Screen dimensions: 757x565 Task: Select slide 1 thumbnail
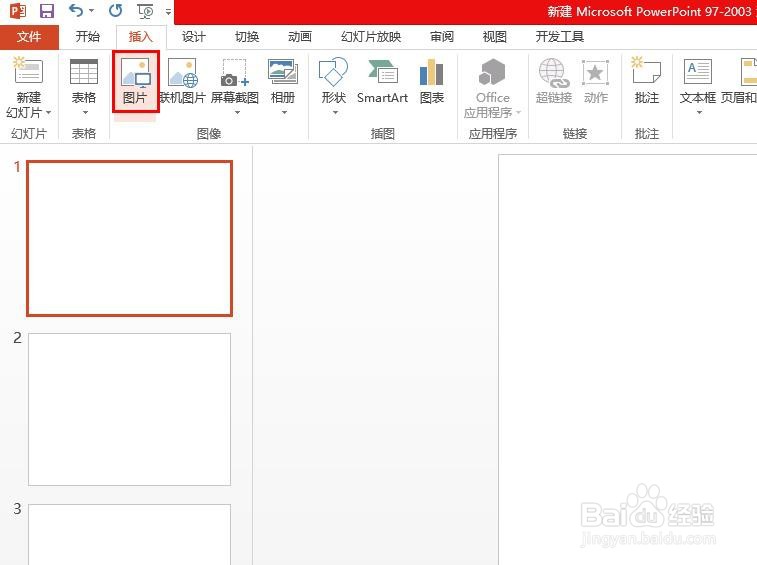click(x=129, y=239)
